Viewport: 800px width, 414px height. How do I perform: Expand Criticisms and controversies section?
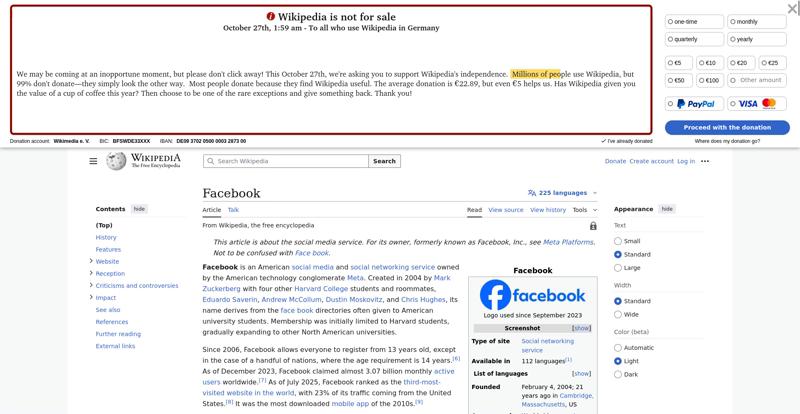click(x=91, y=285)
